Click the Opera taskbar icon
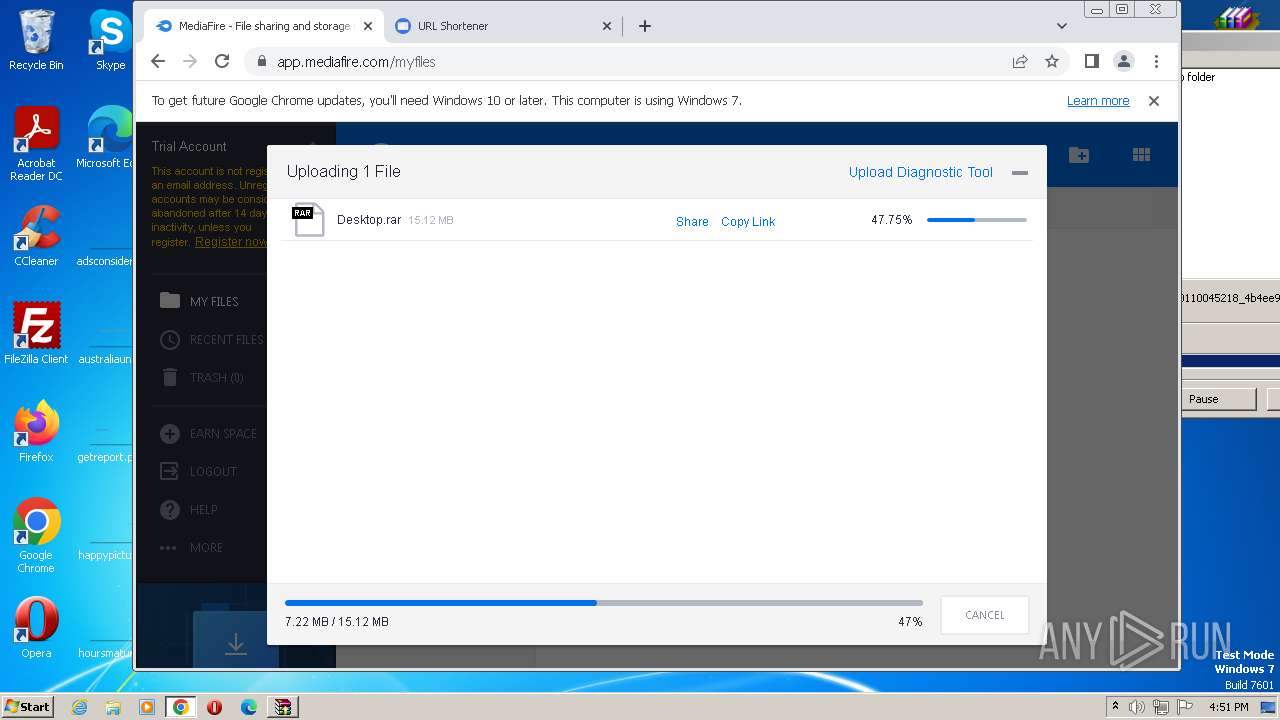The width and height of the screenshot is (1280, 720). 214,707
